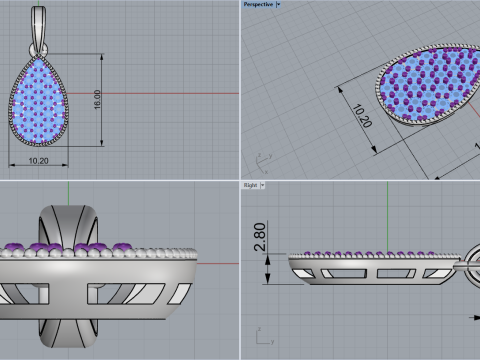Click the vertical divider between left and right viewports
Viewport: 480px width, 360px height.
point(240,180)
